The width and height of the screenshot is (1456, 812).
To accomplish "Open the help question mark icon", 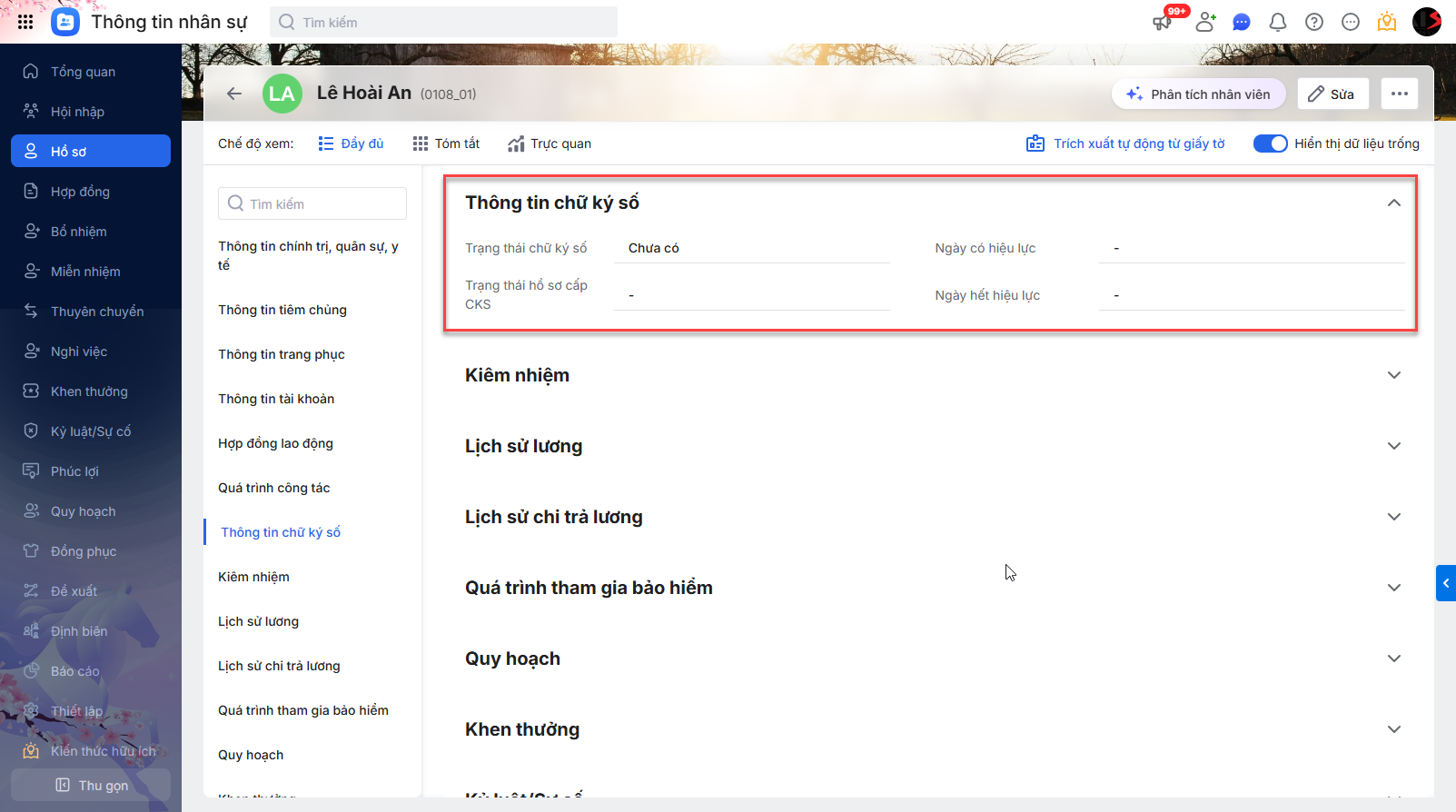I will 1314,22.
